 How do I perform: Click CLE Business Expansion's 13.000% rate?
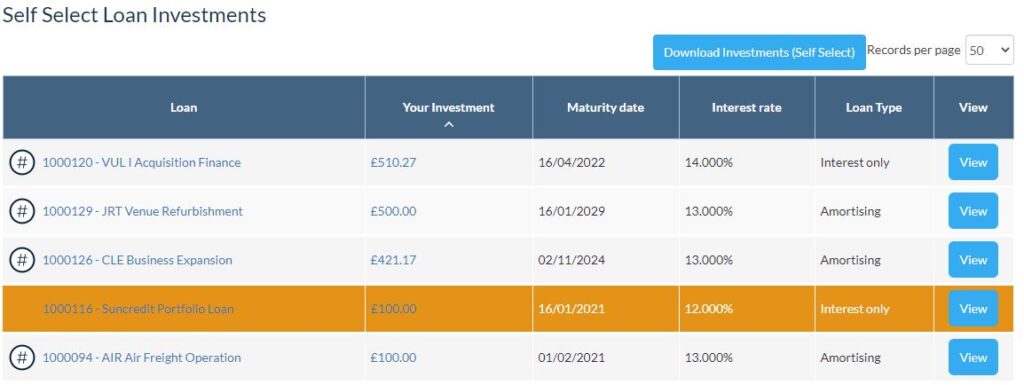[x=709, y=260]
